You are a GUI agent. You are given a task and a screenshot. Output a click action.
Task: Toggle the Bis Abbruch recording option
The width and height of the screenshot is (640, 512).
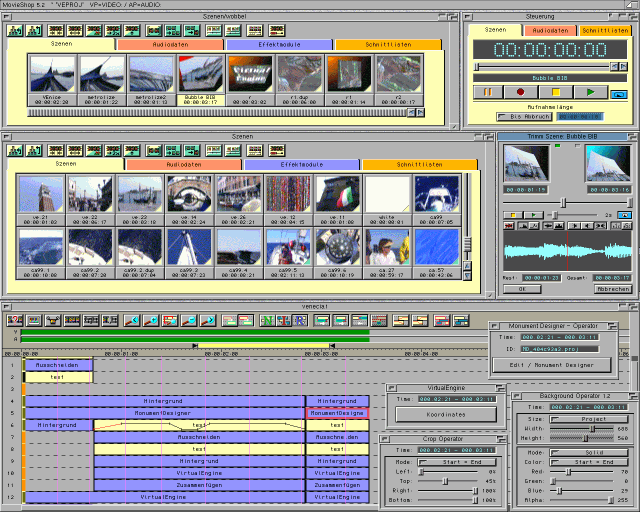coord(521,116)
